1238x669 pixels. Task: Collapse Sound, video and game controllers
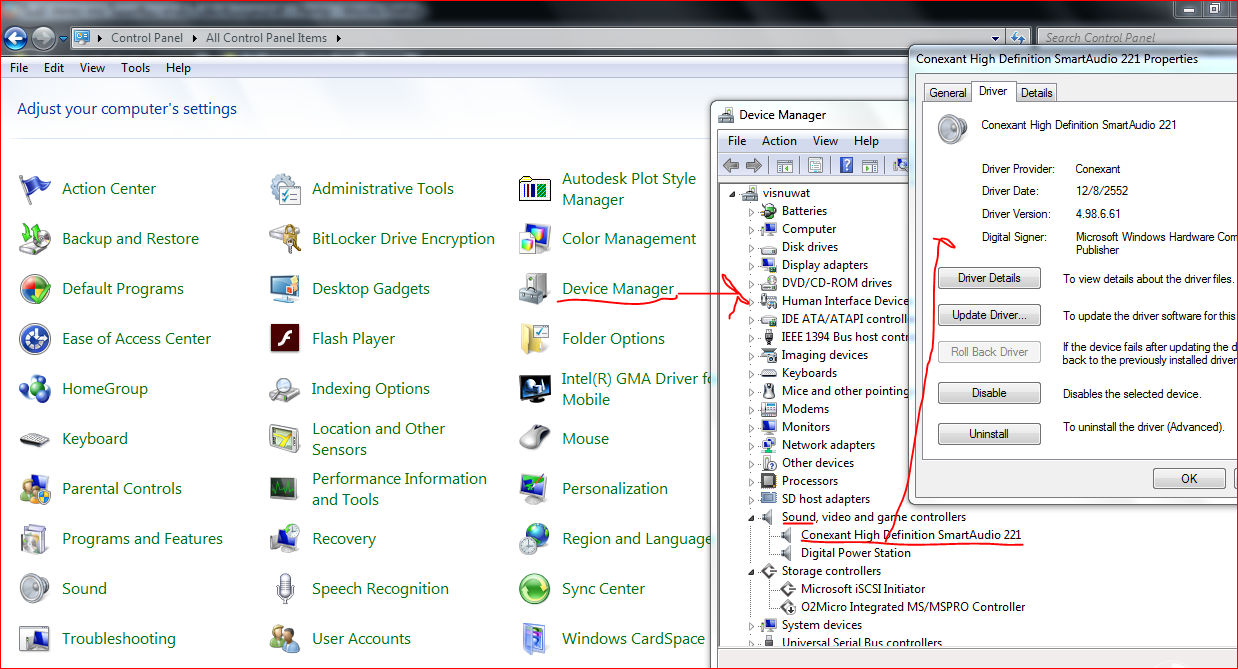tap(752, 517)
